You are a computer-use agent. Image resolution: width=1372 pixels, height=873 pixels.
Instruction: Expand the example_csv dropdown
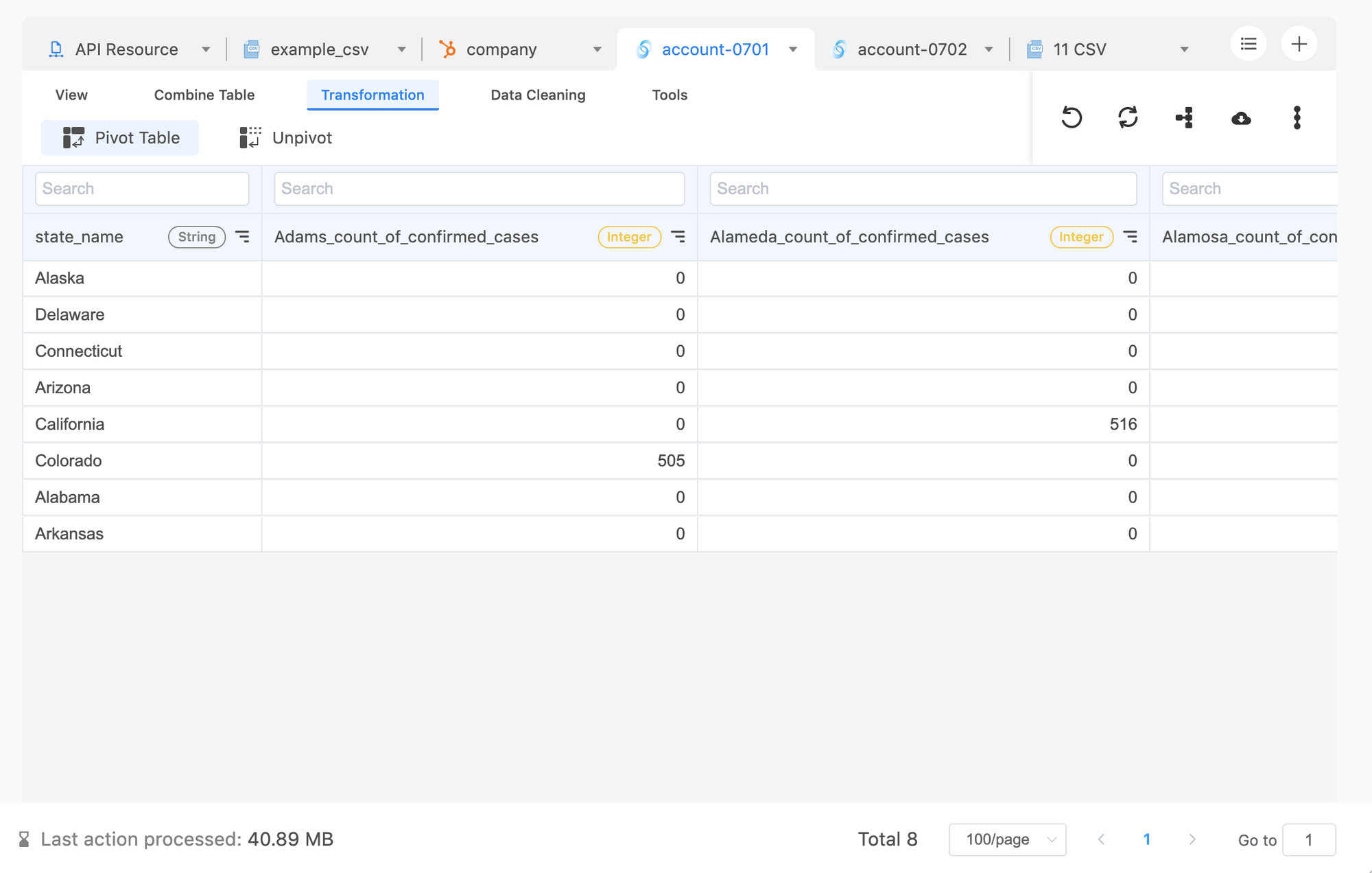pos(402,49)
